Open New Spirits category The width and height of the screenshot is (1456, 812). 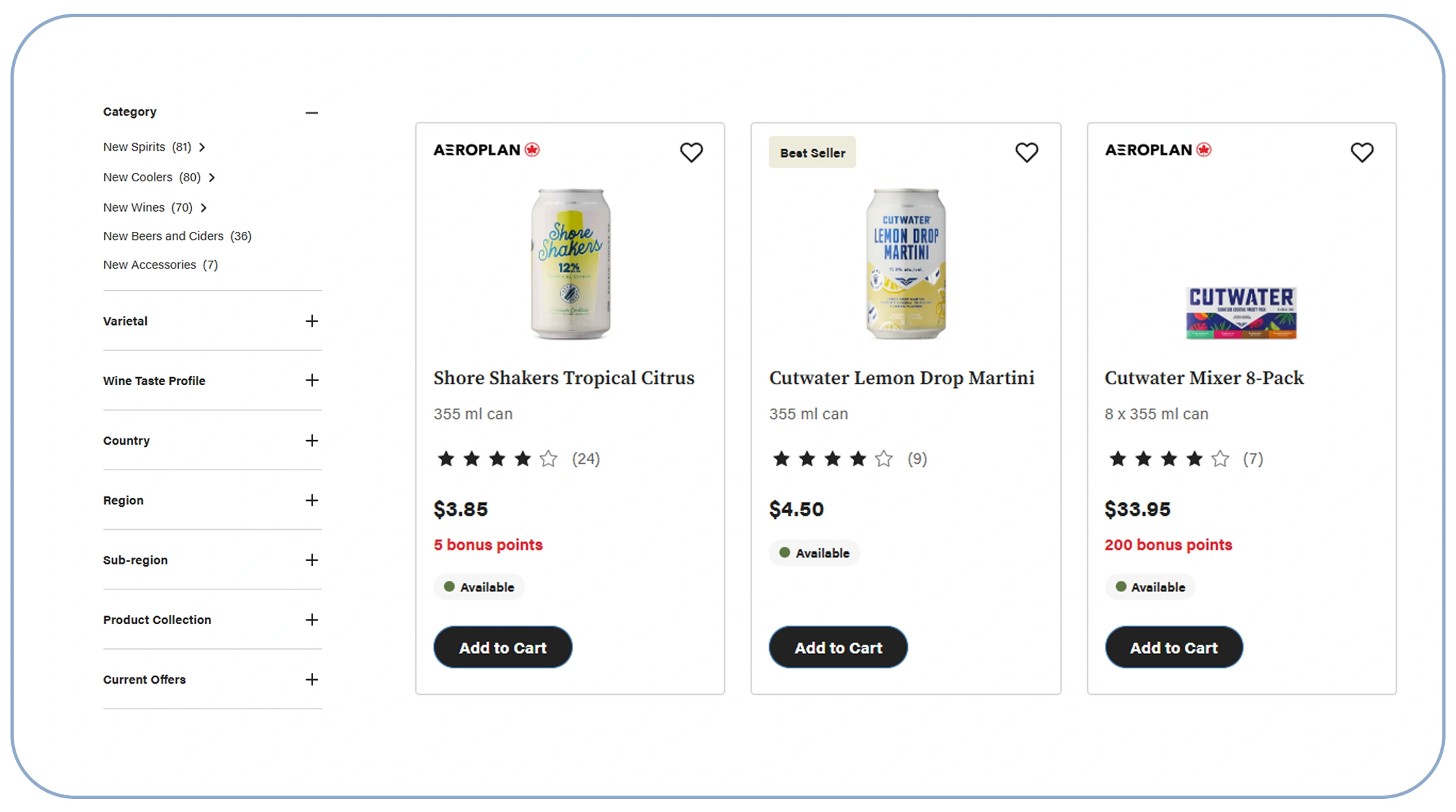[x=147, y=147]
